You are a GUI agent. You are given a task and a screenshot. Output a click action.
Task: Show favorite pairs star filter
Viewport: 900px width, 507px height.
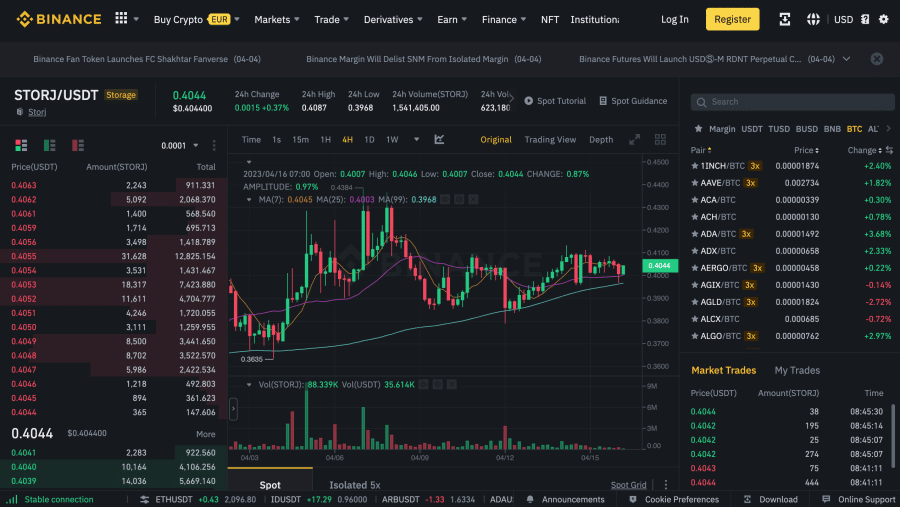(698, 129)
